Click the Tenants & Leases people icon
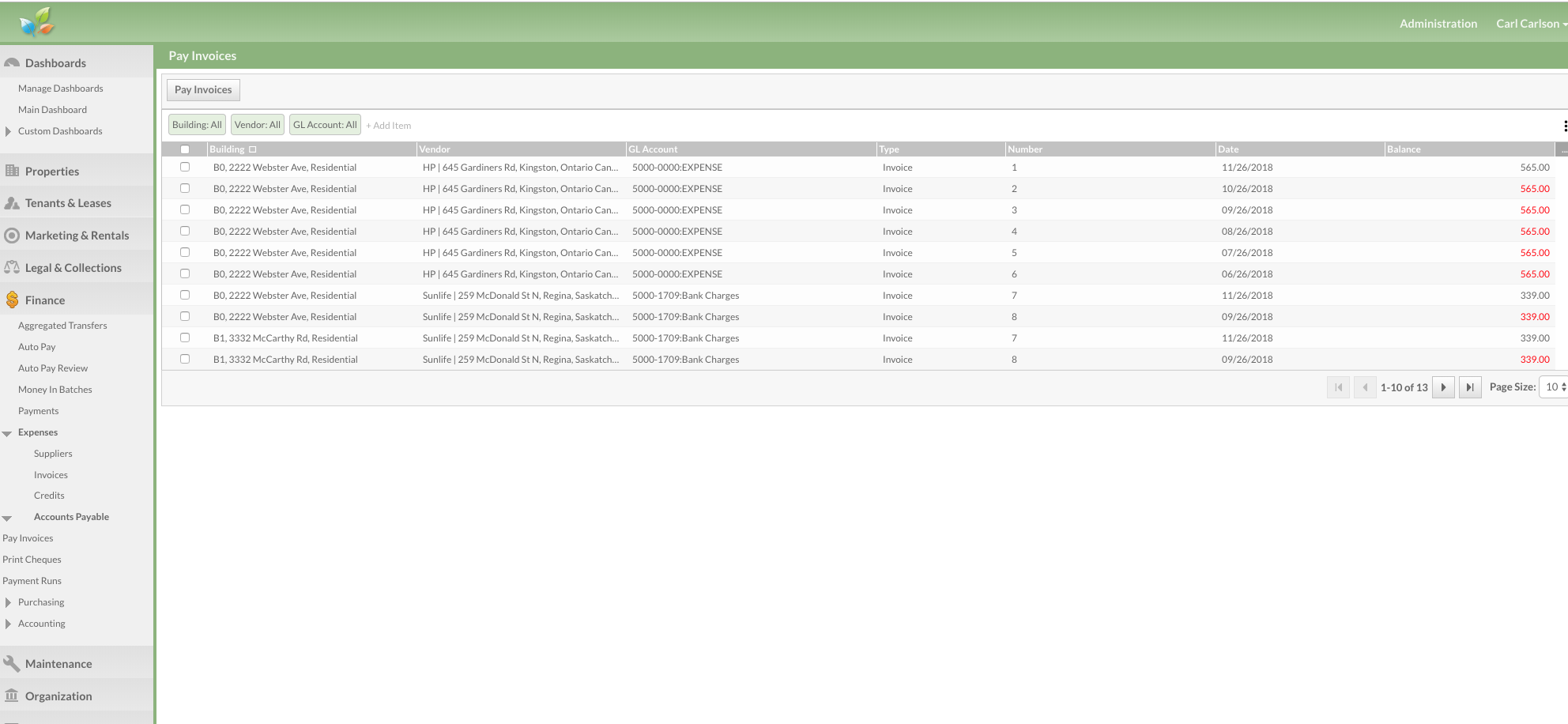This screenshot has height=724, width=1568. click(12, 203)
